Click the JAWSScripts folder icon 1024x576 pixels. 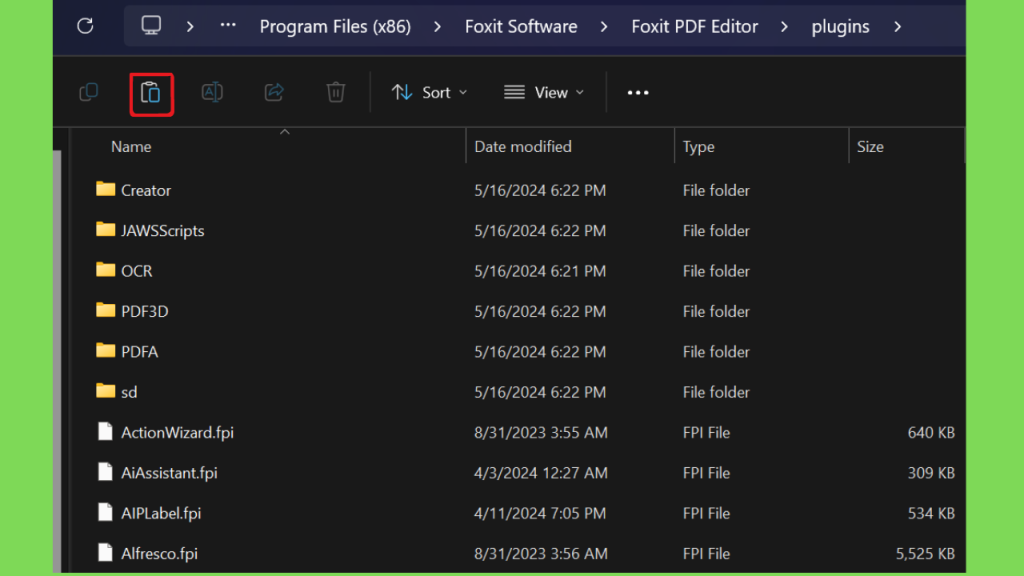(105, 230)
